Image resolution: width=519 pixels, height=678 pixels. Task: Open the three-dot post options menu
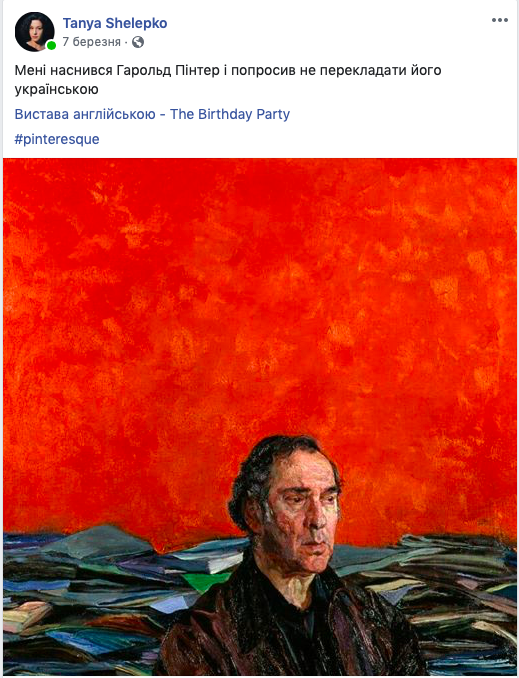(x=500, y=20)
